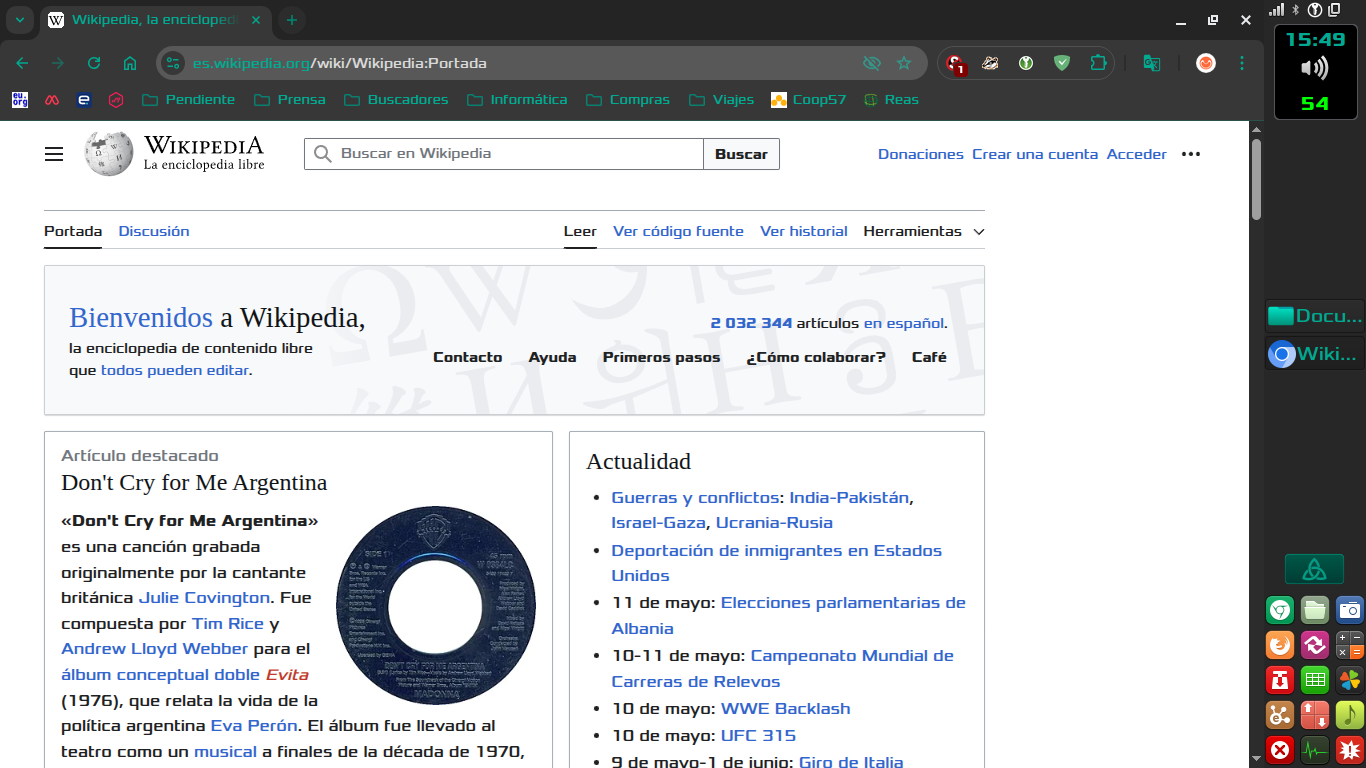Click the Ayuda menu link
The width and height of the screenshot is (1366, 768).
pos(552,357)
